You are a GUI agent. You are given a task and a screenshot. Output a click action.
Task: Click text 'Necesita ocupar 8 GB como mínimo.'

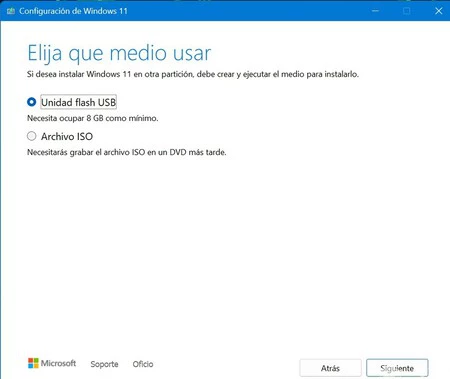point(93,118)
